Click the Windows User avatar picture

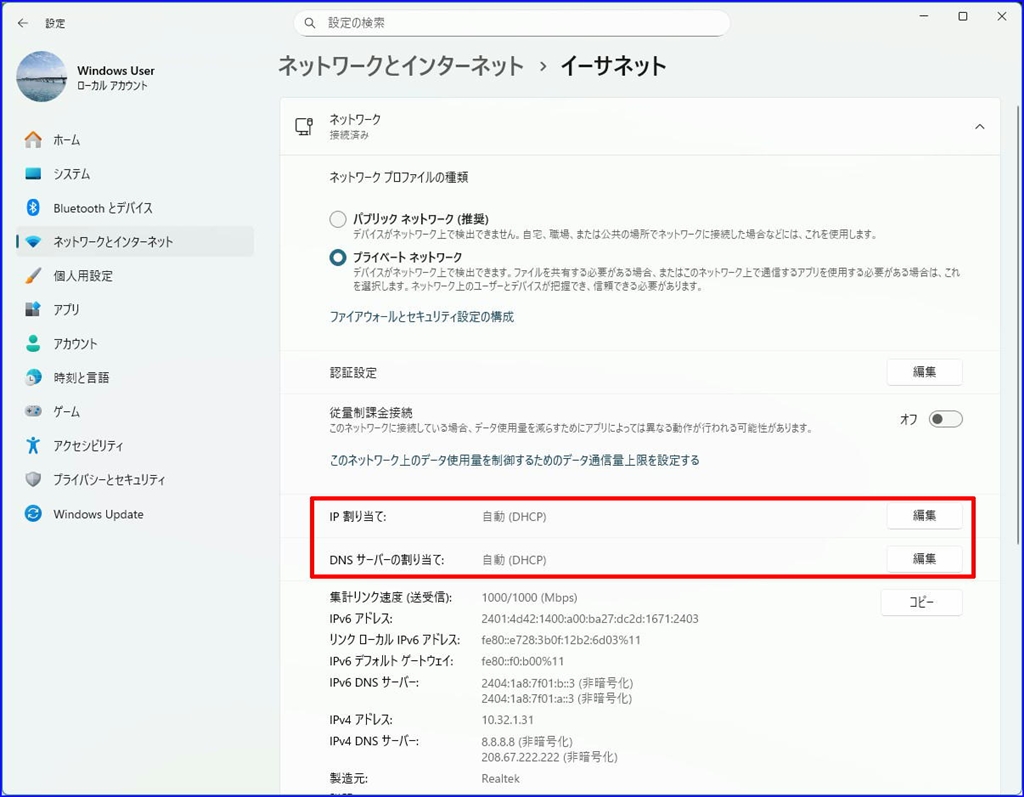coord(41,76)
